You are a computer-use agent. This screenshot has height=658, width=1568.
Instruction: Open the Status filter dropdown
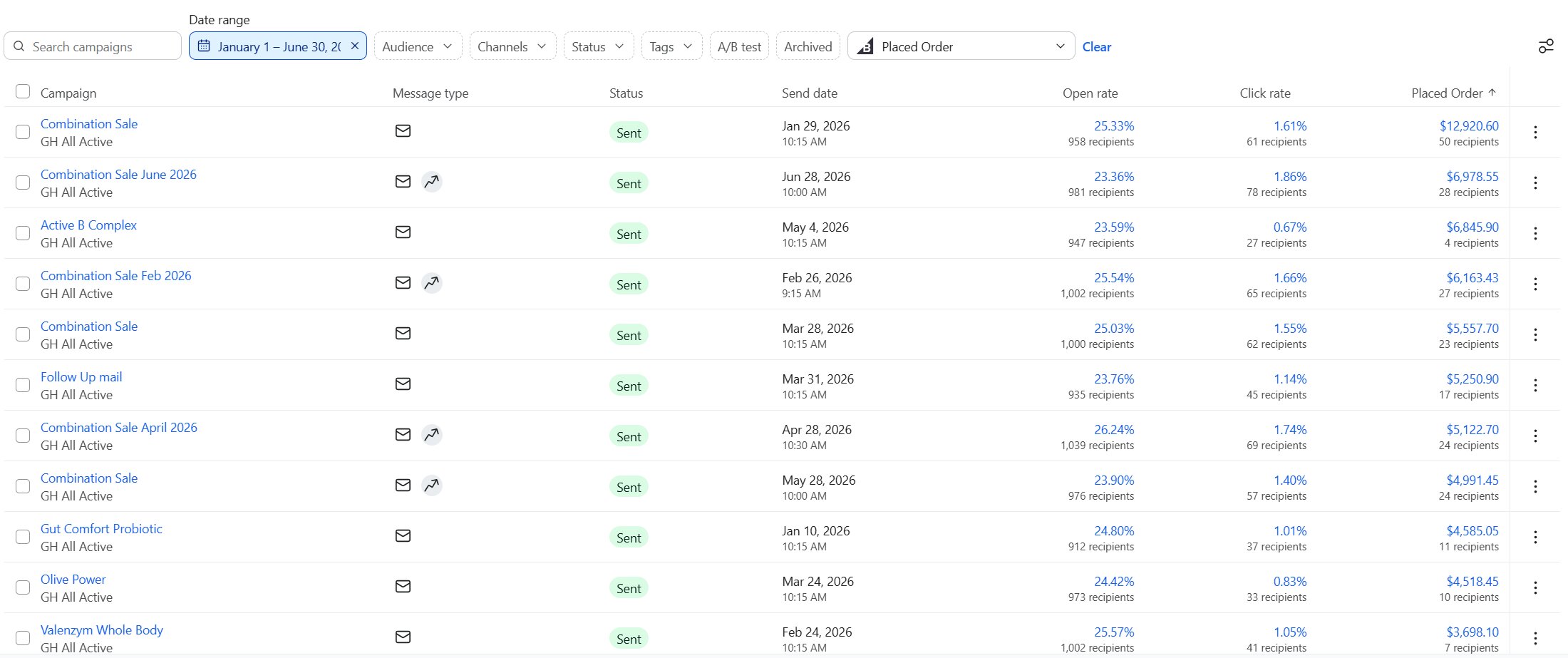[x=598, y=46]
